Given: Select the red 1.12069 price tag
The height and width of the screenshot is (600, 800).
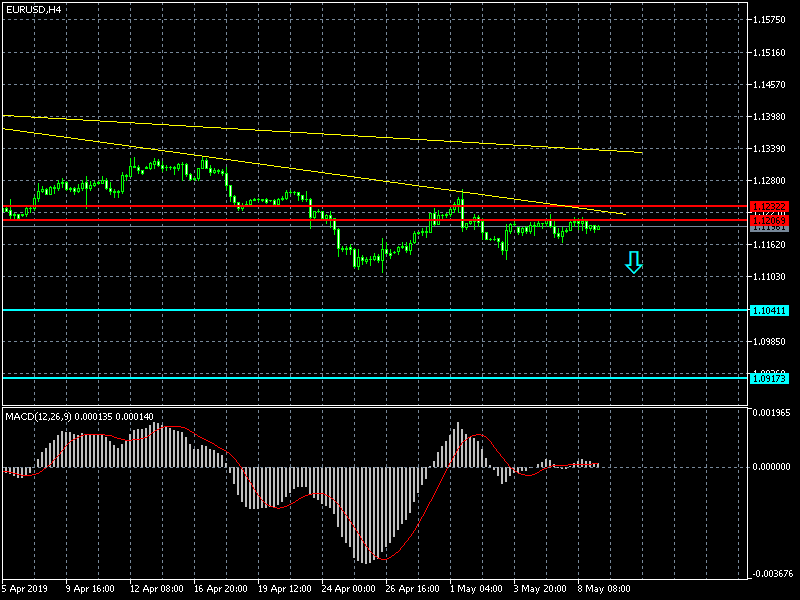Looking at the screenshot, I should click(769, 220).
